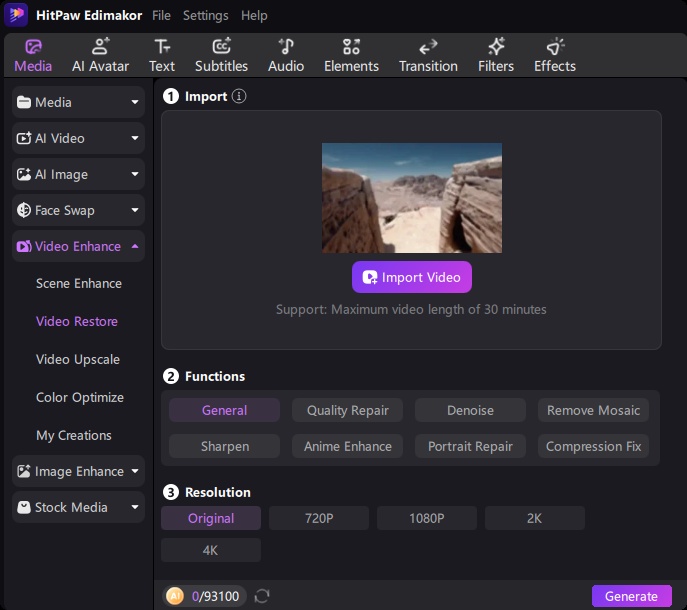Open the Help menu

(x=254, y=15)
